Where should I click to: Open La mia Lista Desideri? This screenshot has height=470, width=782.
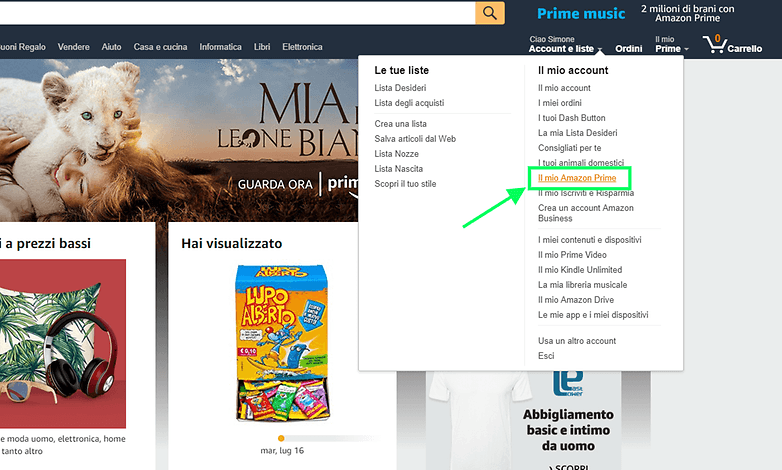(x=578, y=133)
